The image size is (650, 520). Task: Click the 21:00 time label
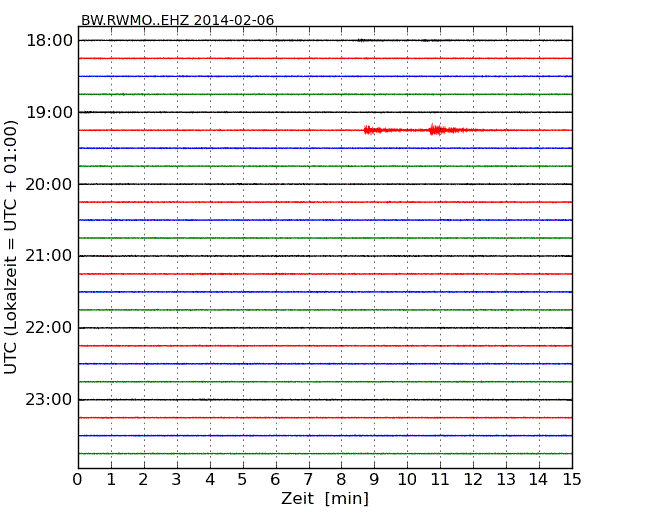[49, 256]
